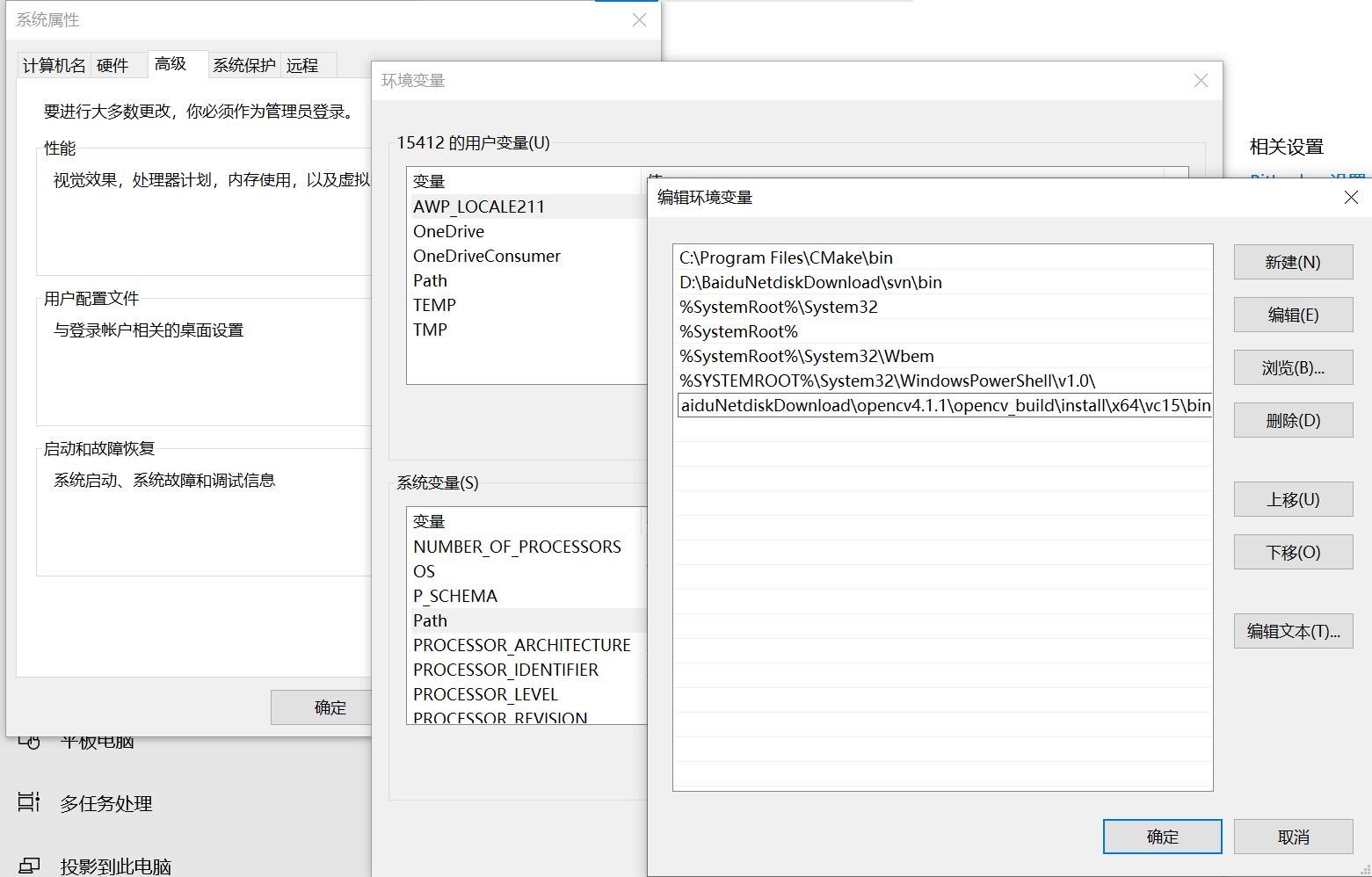The height and width of the screenshot is (877, 1372).
Task: Click the 编辑(E) button
Action: click(x=1292, y=314)
